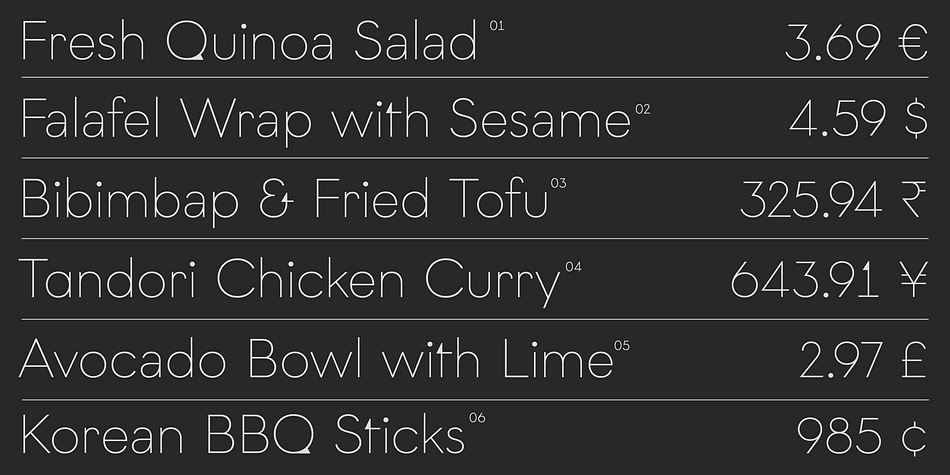Image resolution: width=950 pixels, height=475 pixels.
Task: Click the dollar sign symbol
Action: click(915, 119)
